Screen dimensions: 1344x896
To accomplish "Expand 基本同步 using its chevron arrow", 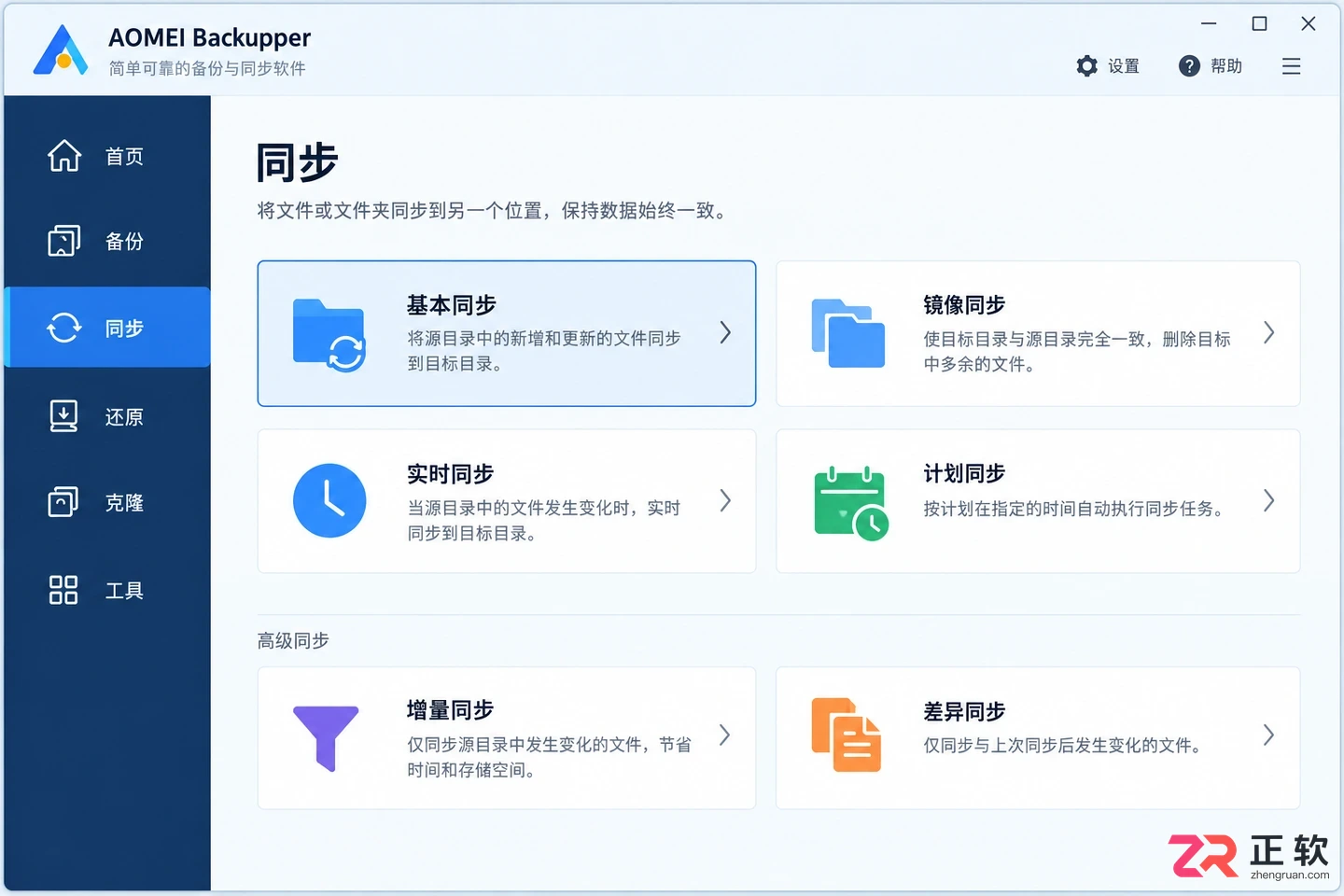I will pos(725,332).
